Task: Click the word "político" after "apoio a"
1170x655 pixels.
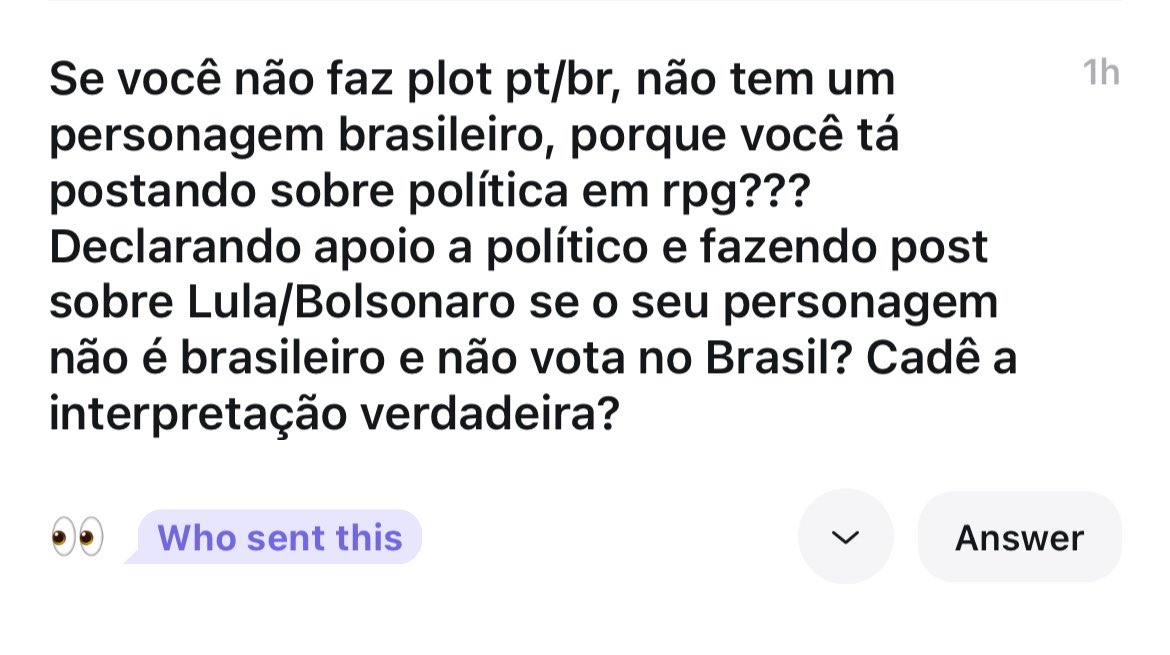Action: click(x=567, y=247)
